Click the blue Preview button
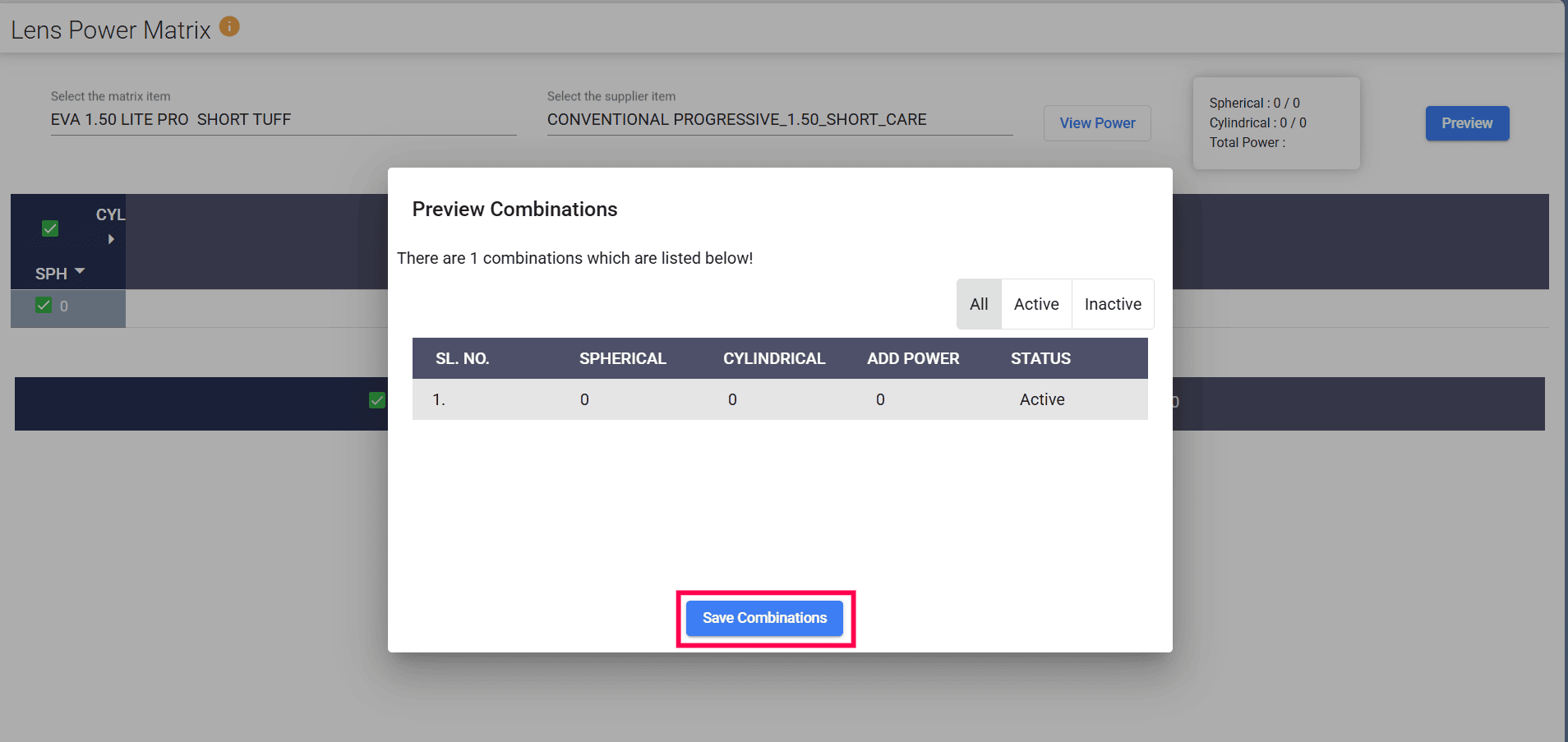Screen dimensions: 1568x742 click(1467, 123)
